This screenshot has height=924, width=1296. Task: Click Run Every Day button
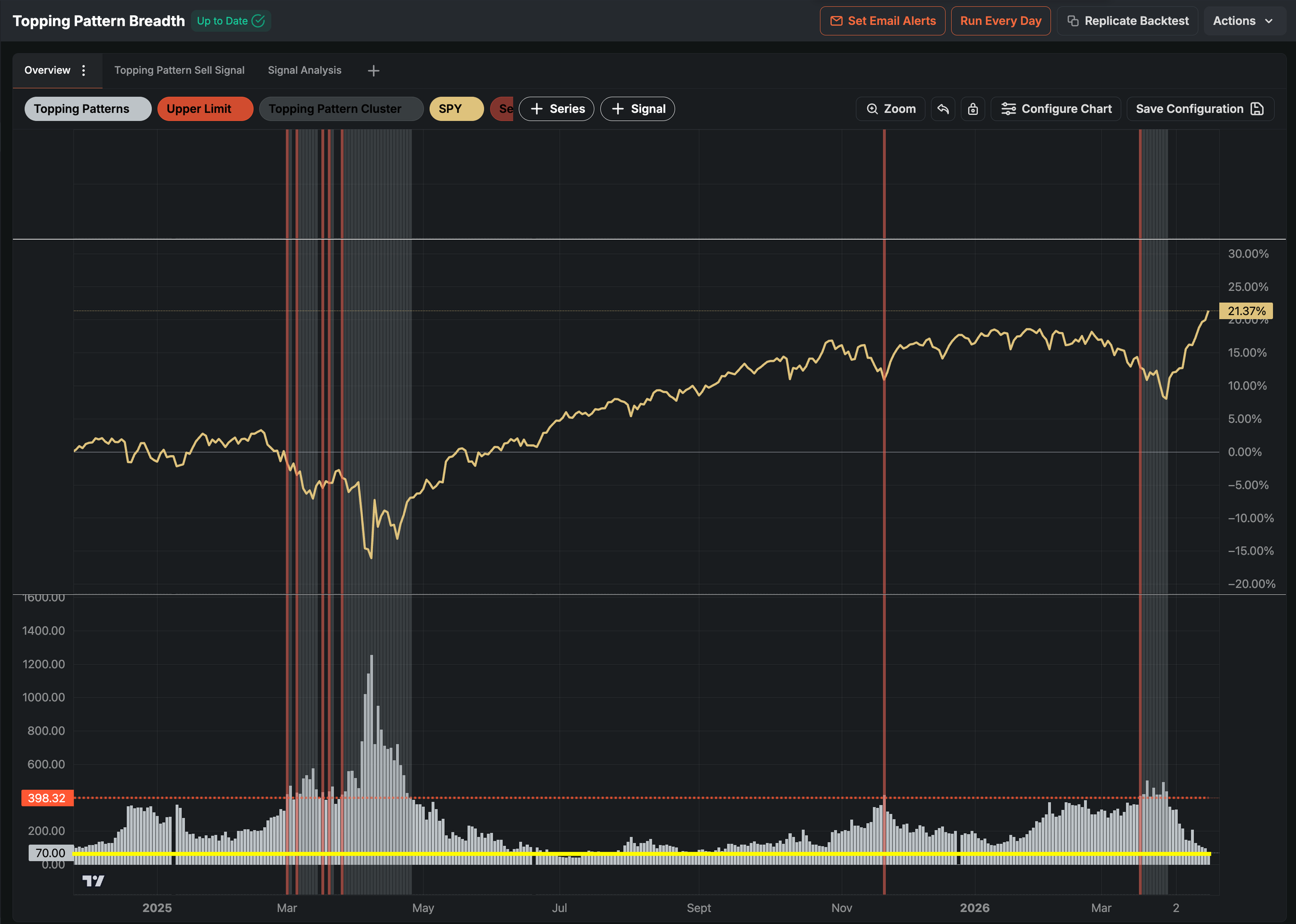pyautogui.click(x=1001, y=21)
